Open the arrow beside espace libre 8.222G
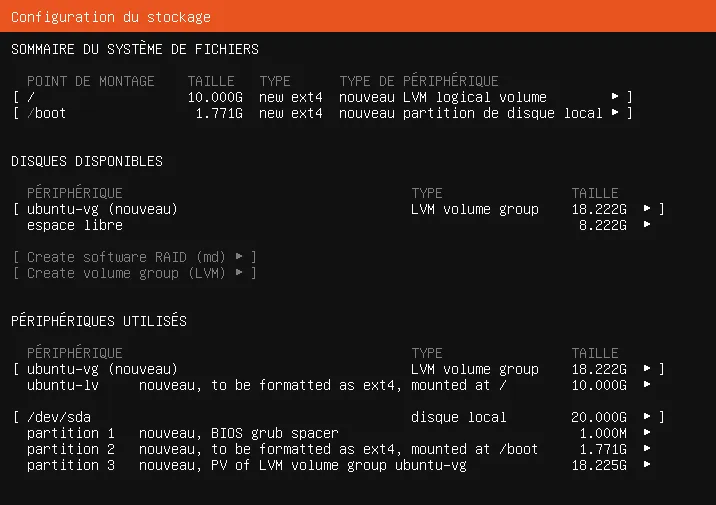The width and height of the screenshot is (716, 505). pyautogui.click(x=647, y=224)
